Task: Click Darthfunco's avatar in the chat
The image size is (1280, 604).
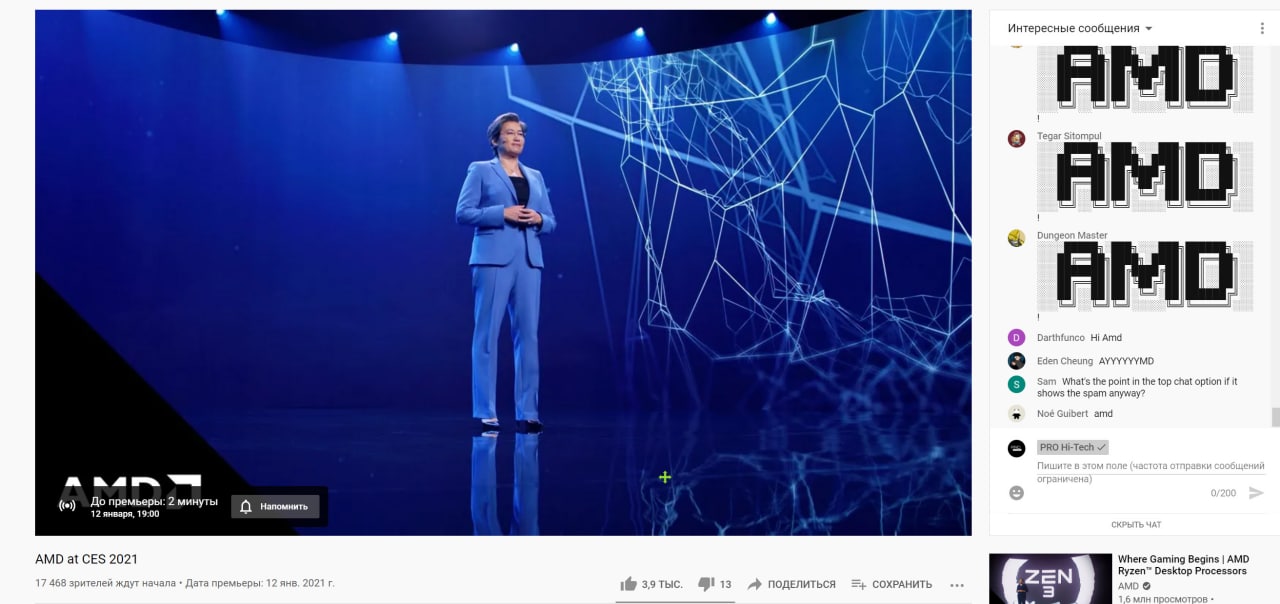Action: coord(1016,337)
